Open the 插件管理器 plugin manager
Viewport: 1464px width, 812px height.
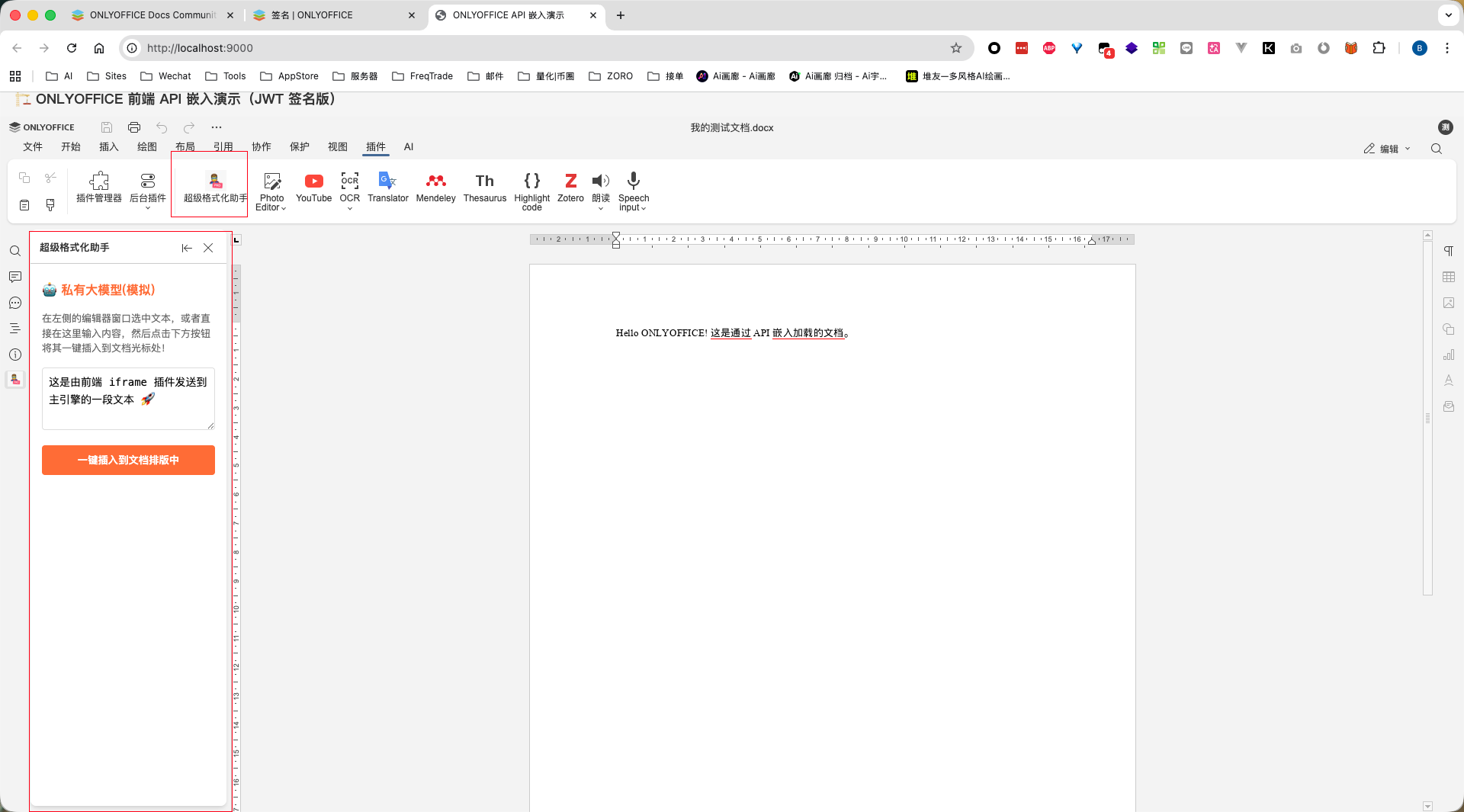(x=99, y=188)
